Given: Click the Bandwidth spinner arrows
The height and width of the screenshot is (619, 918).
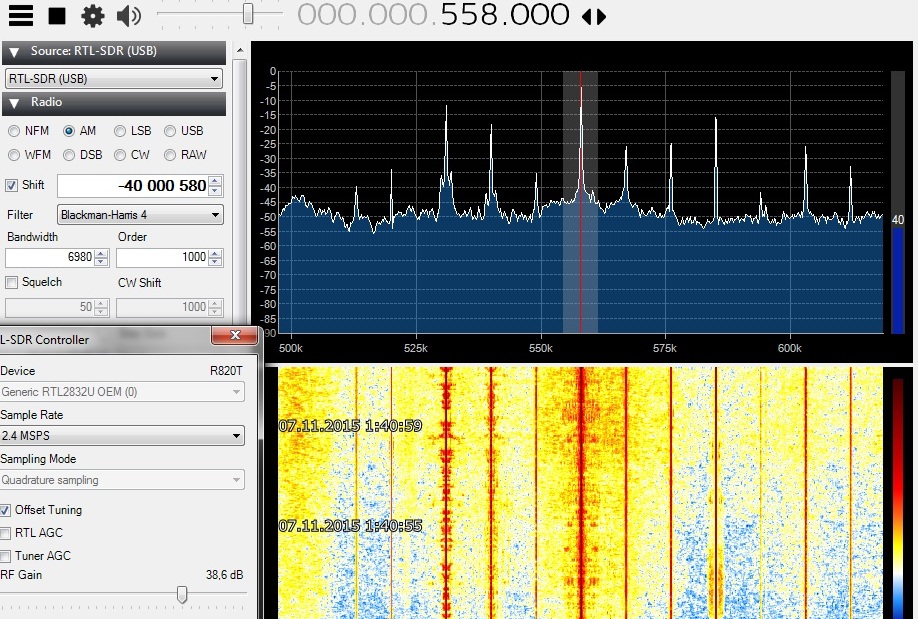Looking at the screenshot, I should tap(101, 257).
